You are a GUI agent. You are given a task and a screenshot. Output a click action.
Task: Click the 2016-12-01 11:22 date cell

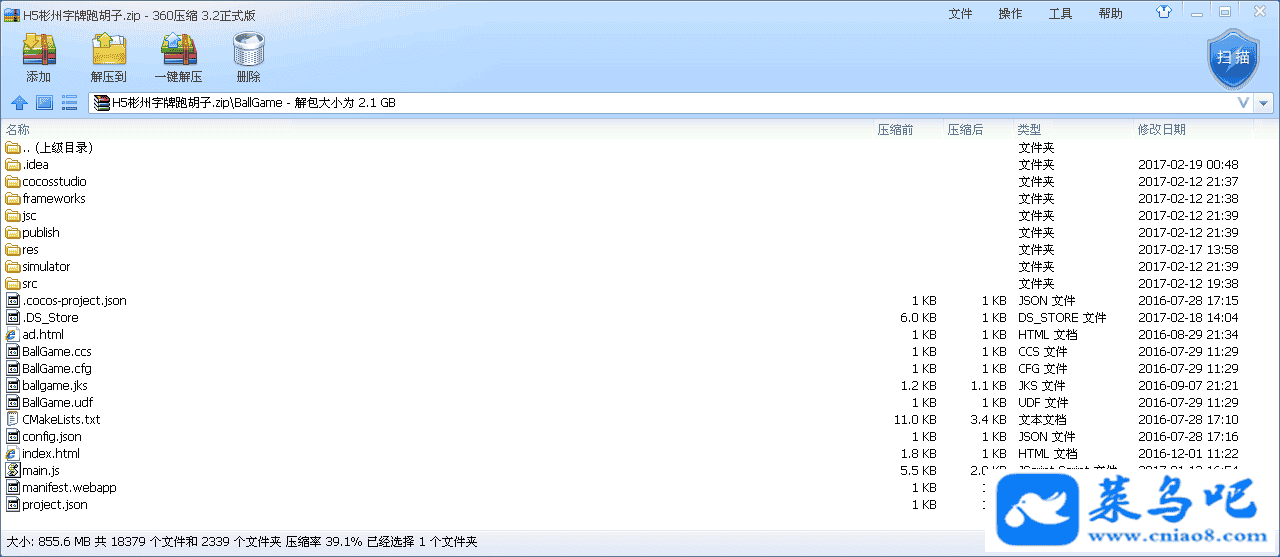tap(1188, 454)
